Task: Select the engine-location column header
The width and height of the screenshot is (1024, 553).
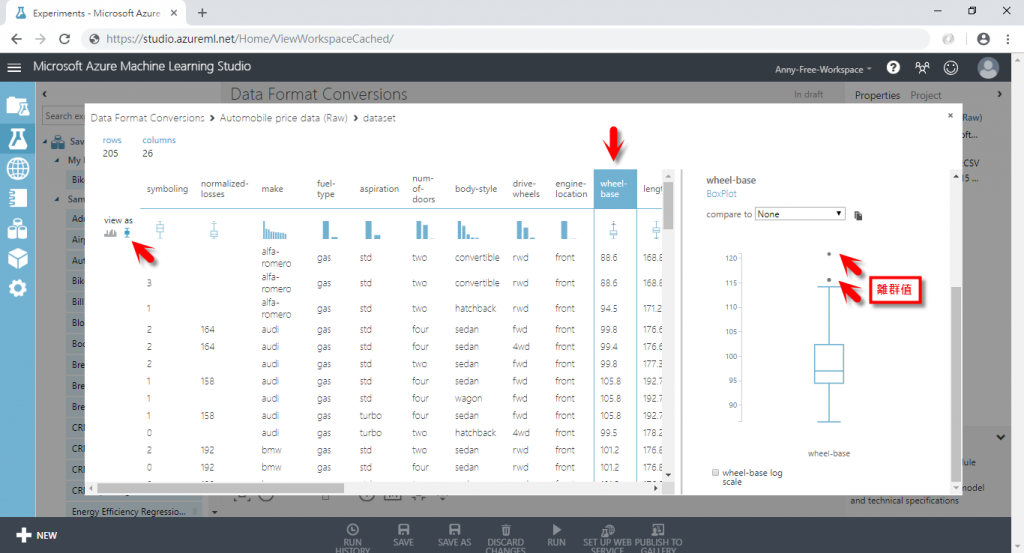Action: click(x=571, y=189)
